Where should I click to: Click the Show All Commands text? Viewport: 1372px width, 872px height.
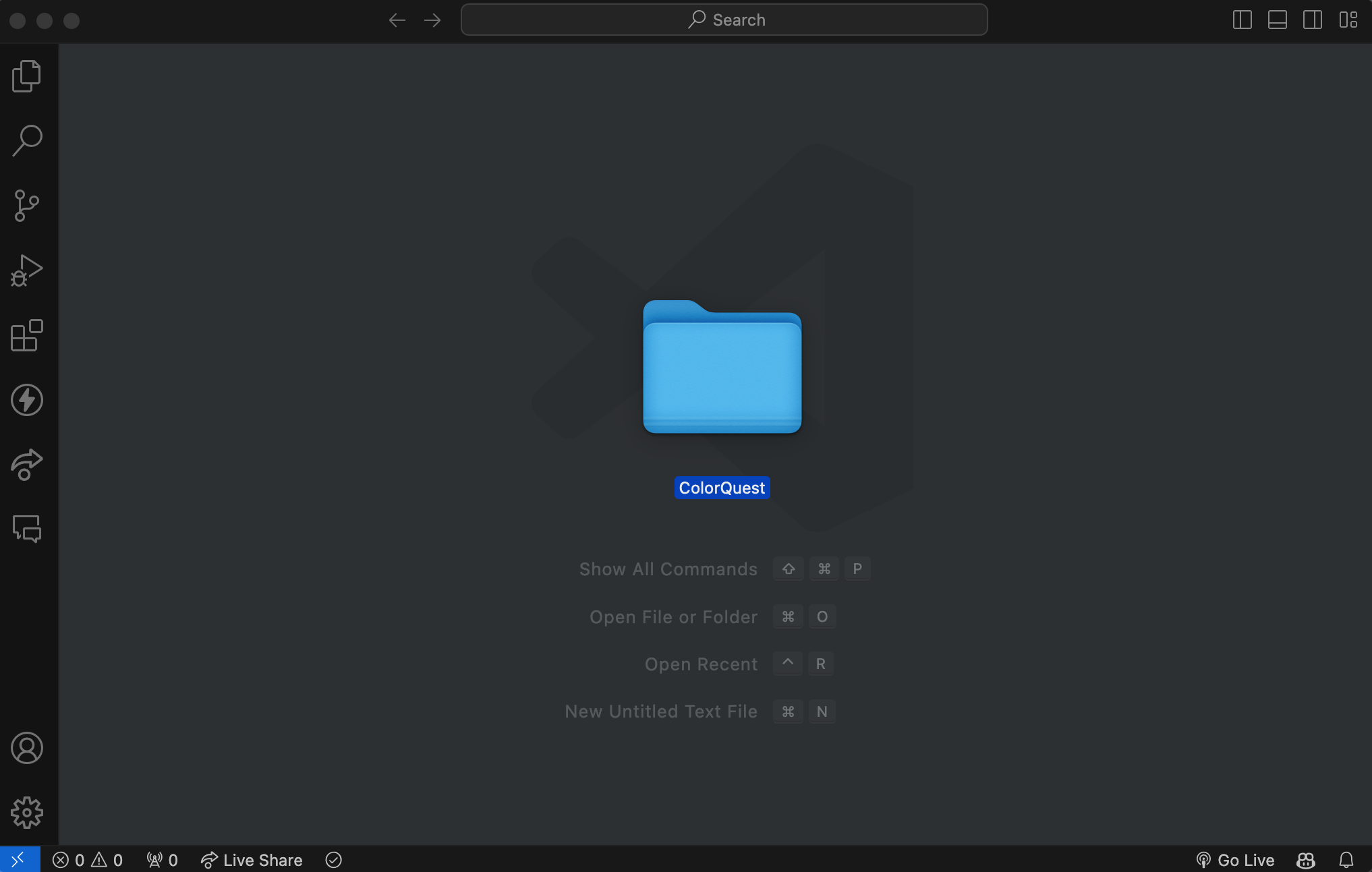pyautogui.click(x=668, y=569)
